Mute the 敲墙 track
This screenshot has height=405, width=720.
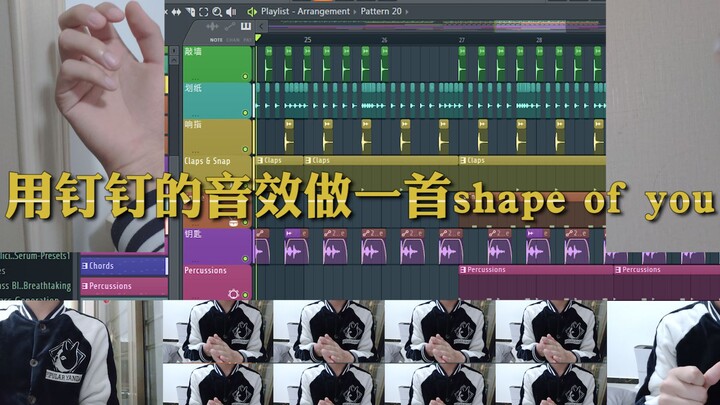(245, 76)
